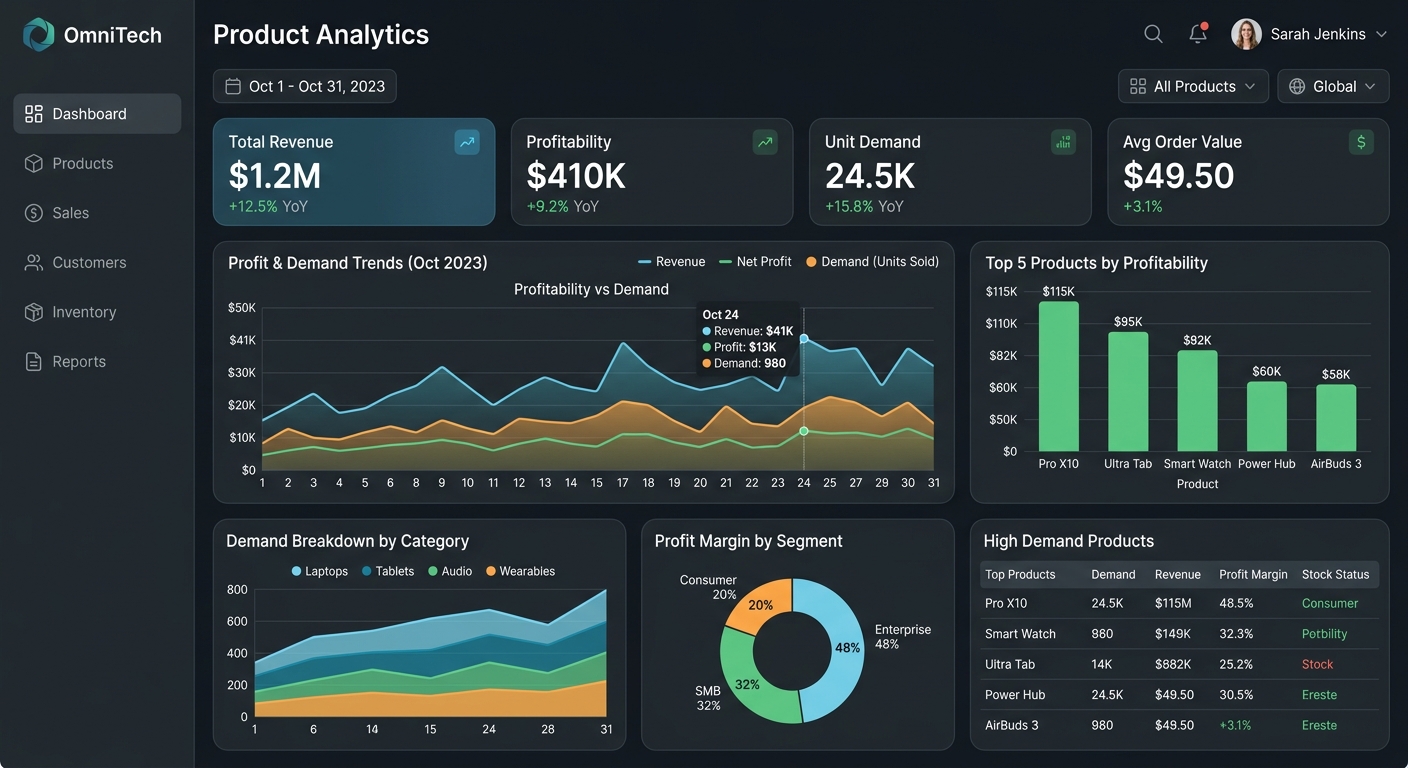Toggle the Revenue series in chart legend
Viewport: 1408px width, 768px height.
pos(672,262)
